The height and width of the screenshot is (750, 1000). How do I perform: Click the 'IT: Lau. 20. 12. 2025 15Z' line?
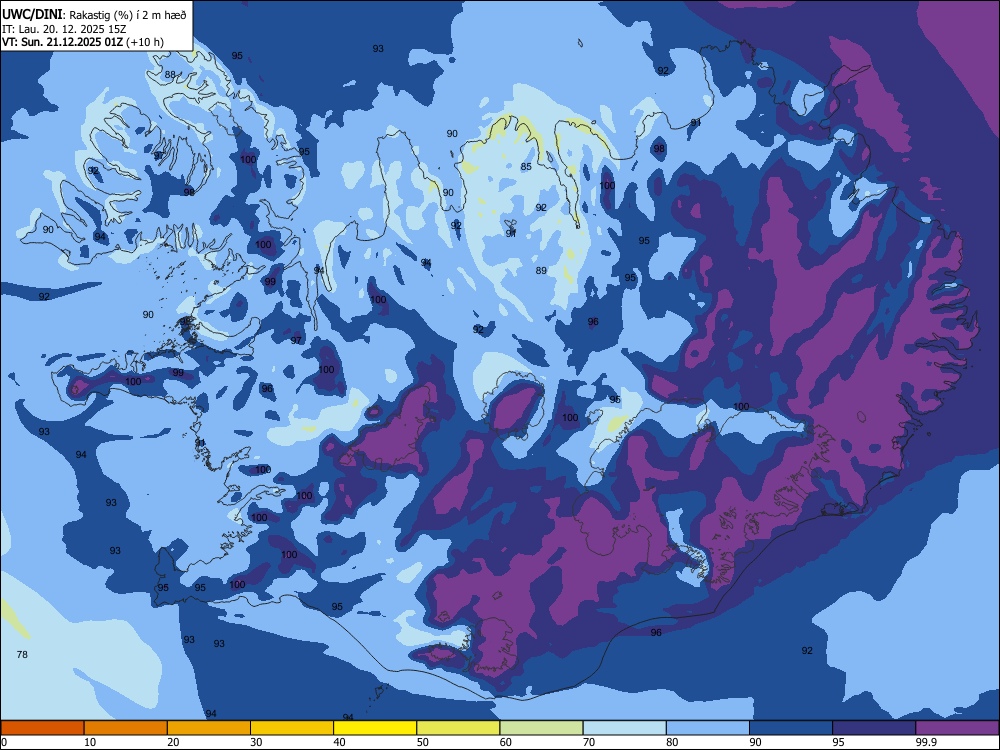click(x=64, y=29)
